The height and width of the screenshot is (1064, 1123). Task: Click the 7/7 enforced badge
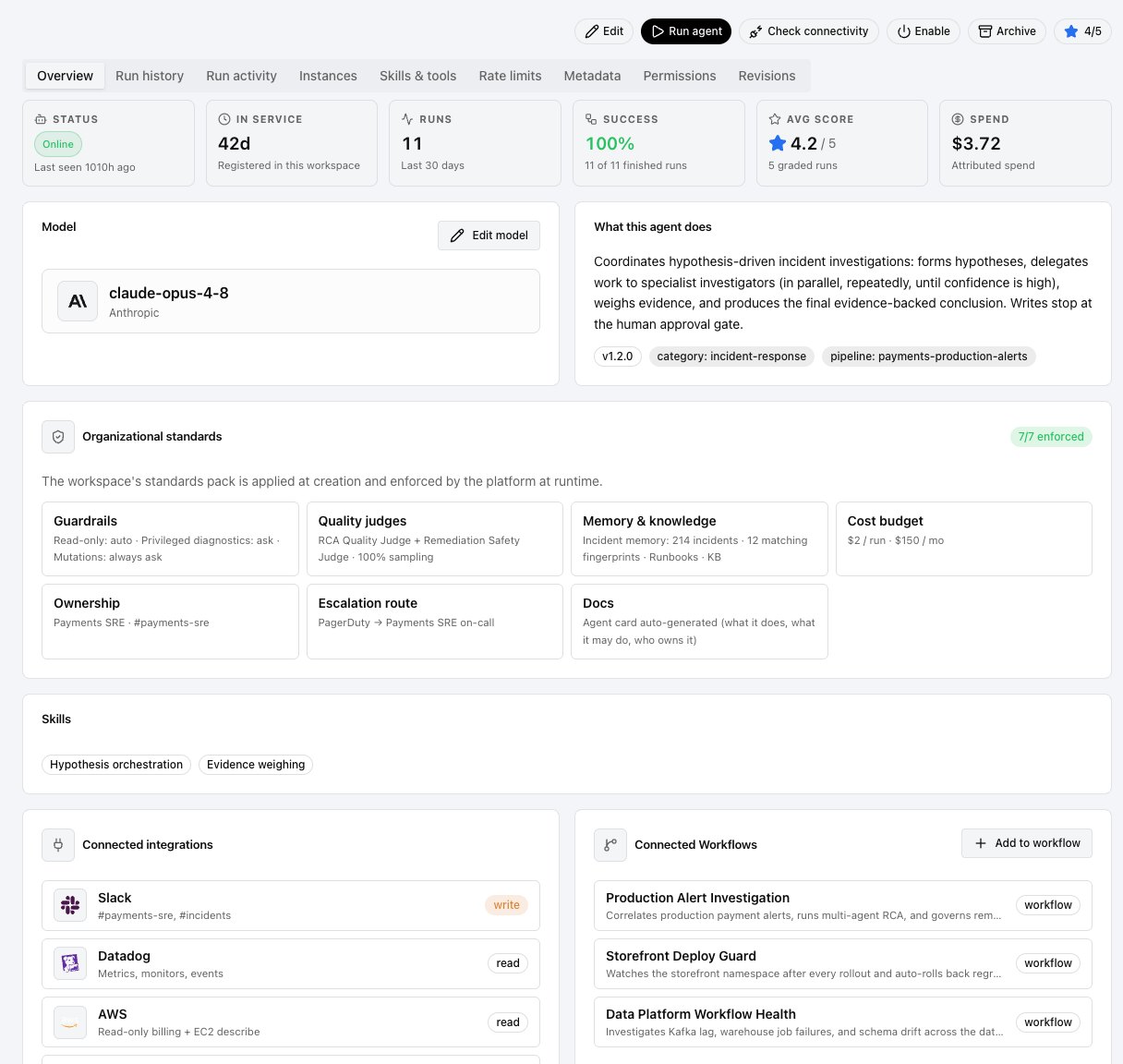coord(1051,437)
